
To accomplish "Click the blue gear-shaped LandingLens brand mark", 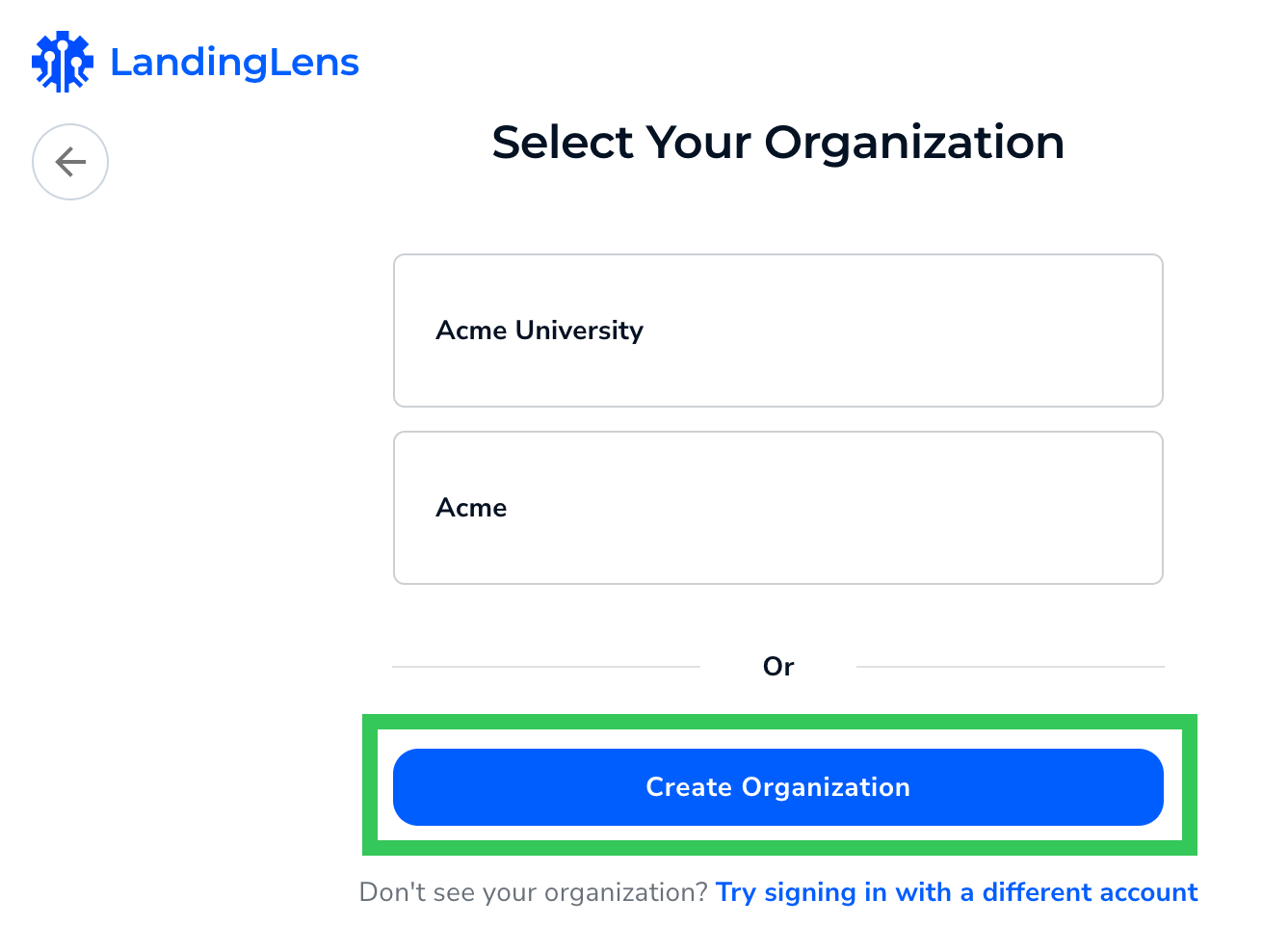I will coord(62,61).
